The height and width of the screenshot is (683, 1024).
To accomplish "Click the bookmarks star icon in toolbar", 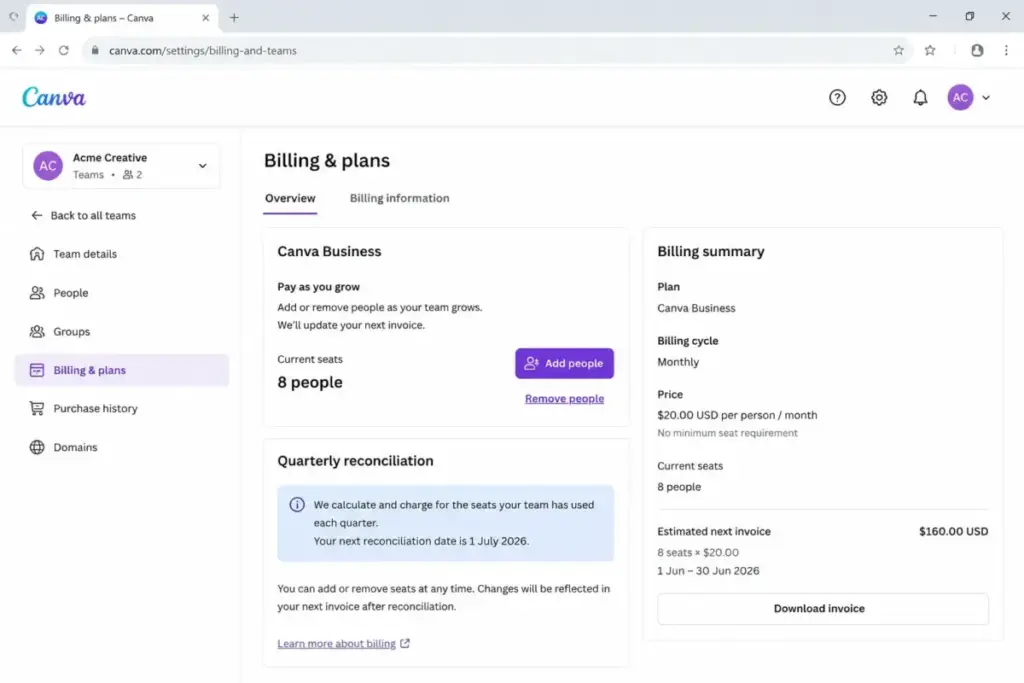I will 930,50.
